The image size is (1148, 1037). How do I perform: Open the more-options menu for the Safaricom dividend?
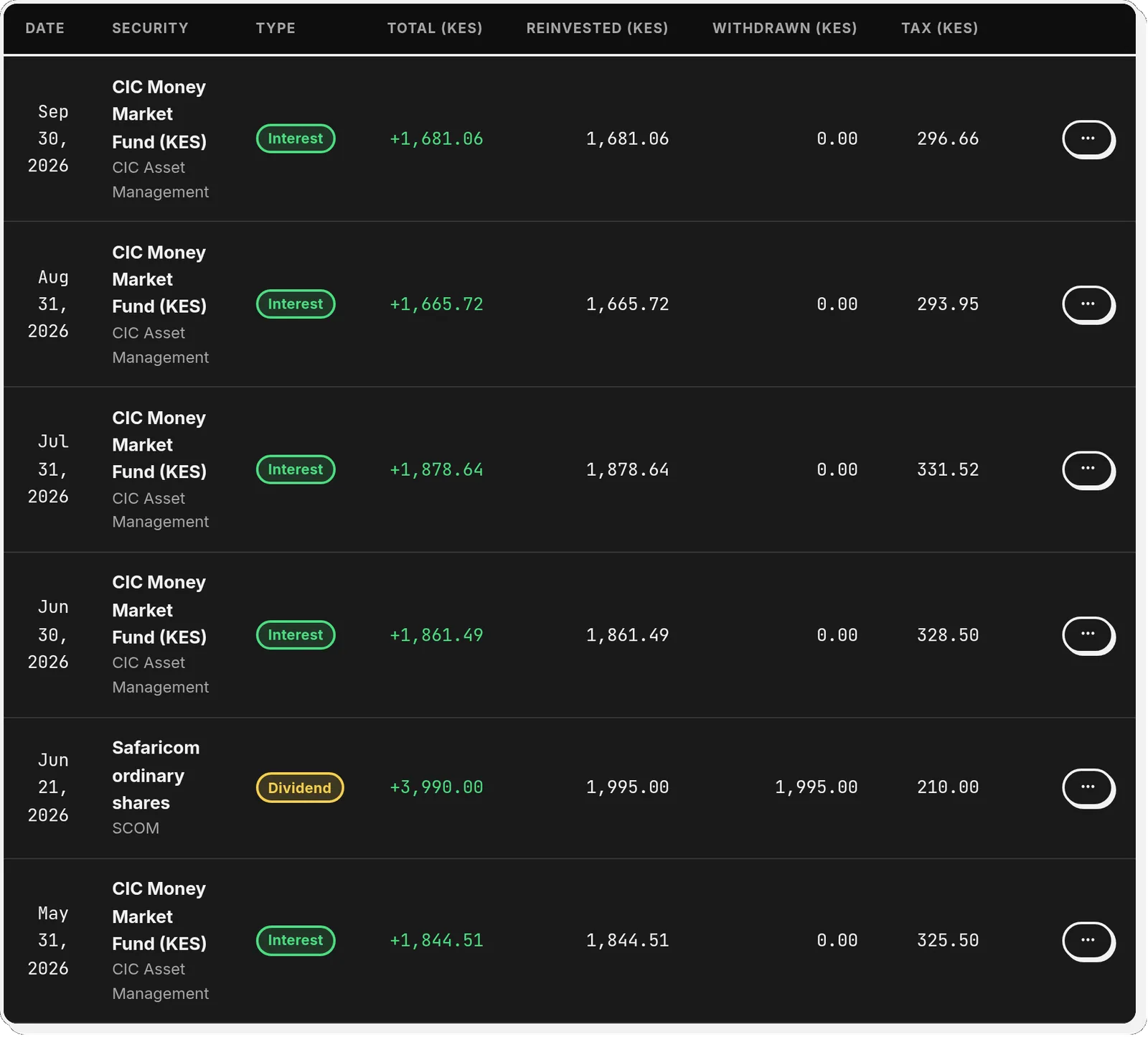1088,788
